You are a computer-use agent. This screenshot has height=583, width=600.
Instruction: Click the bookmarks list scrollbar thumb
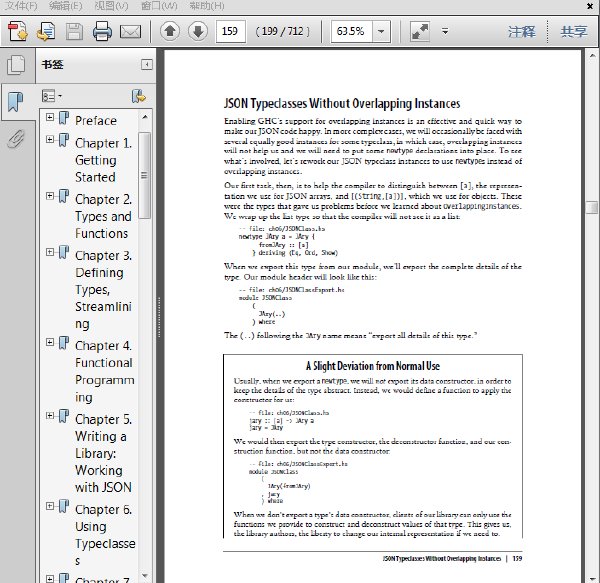[144, 176]
